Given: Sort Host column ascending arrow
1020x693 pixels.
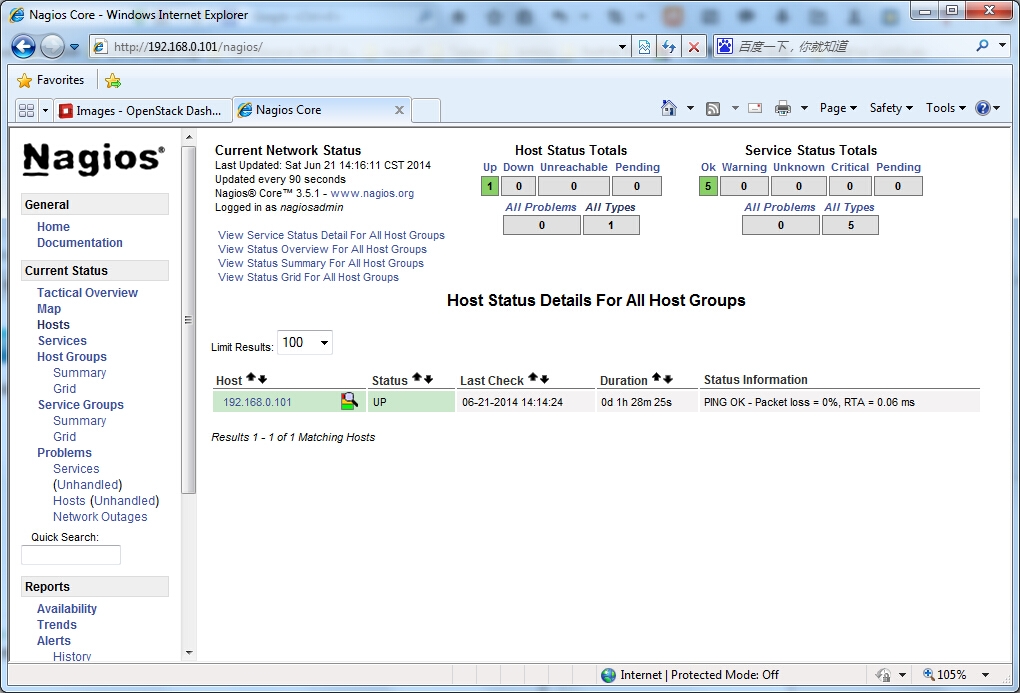Looking at the screenshot, I should [x=251, y=378].
